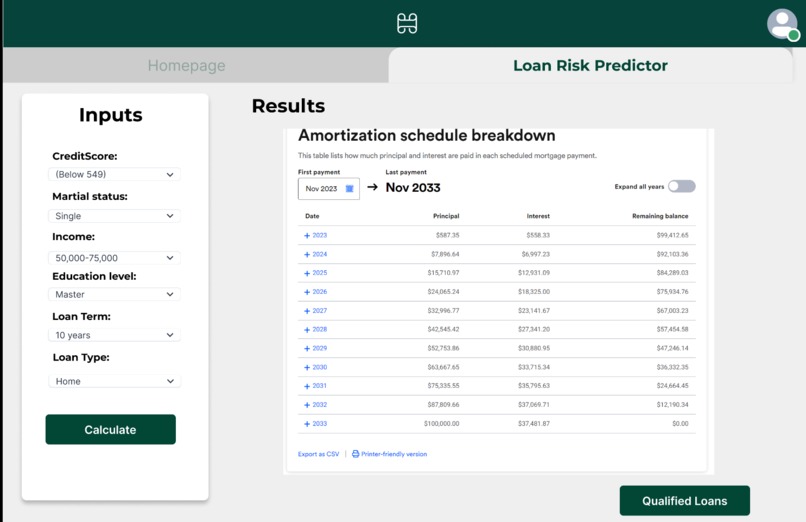
Task: Click the Export as CSV link
Action: tap(319, 454)
